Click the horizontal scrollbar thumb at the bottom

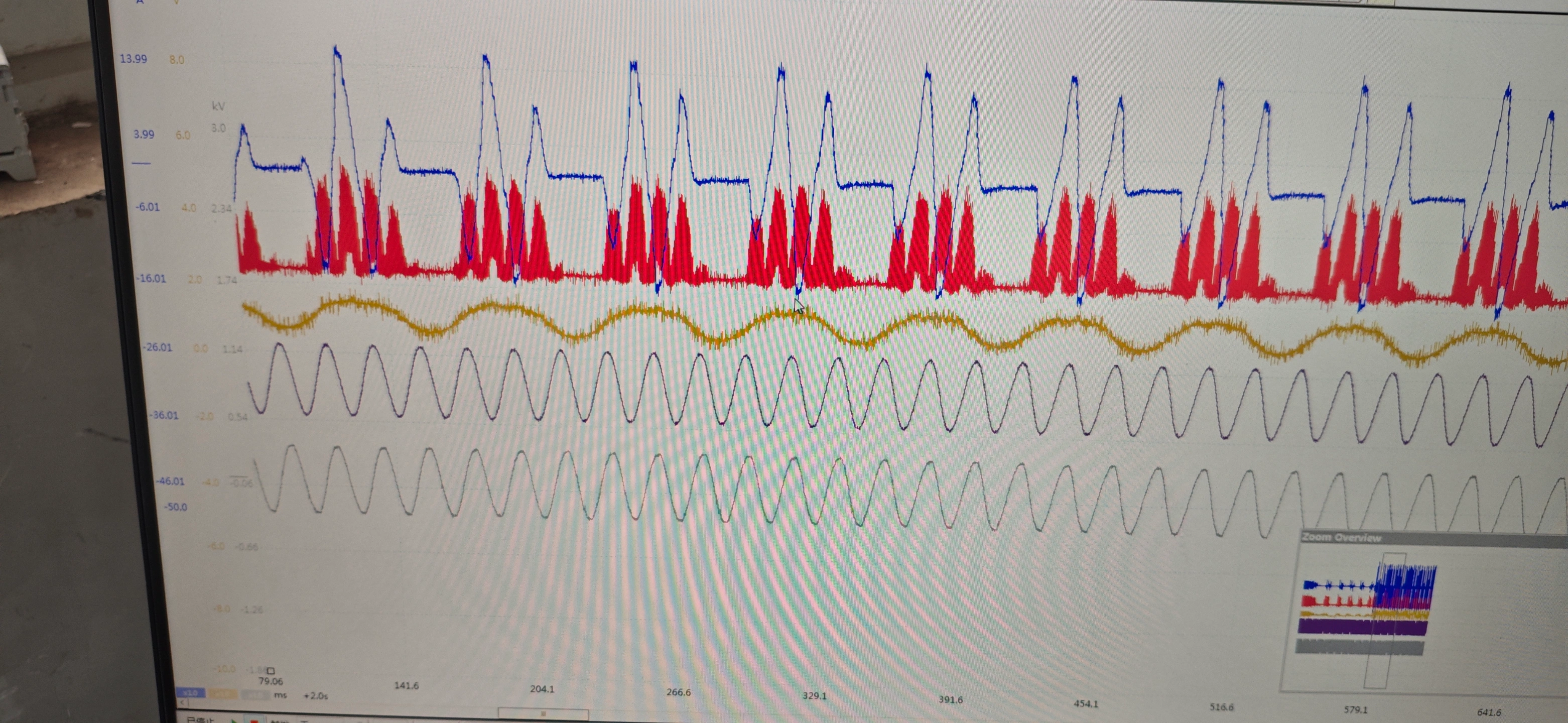click(x=543, y=714)
